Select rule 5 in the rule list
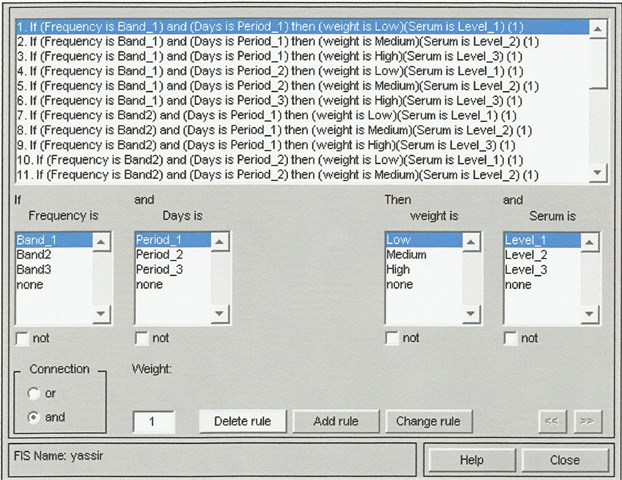Screen dimensions: 622x480 tap(302, 86)
